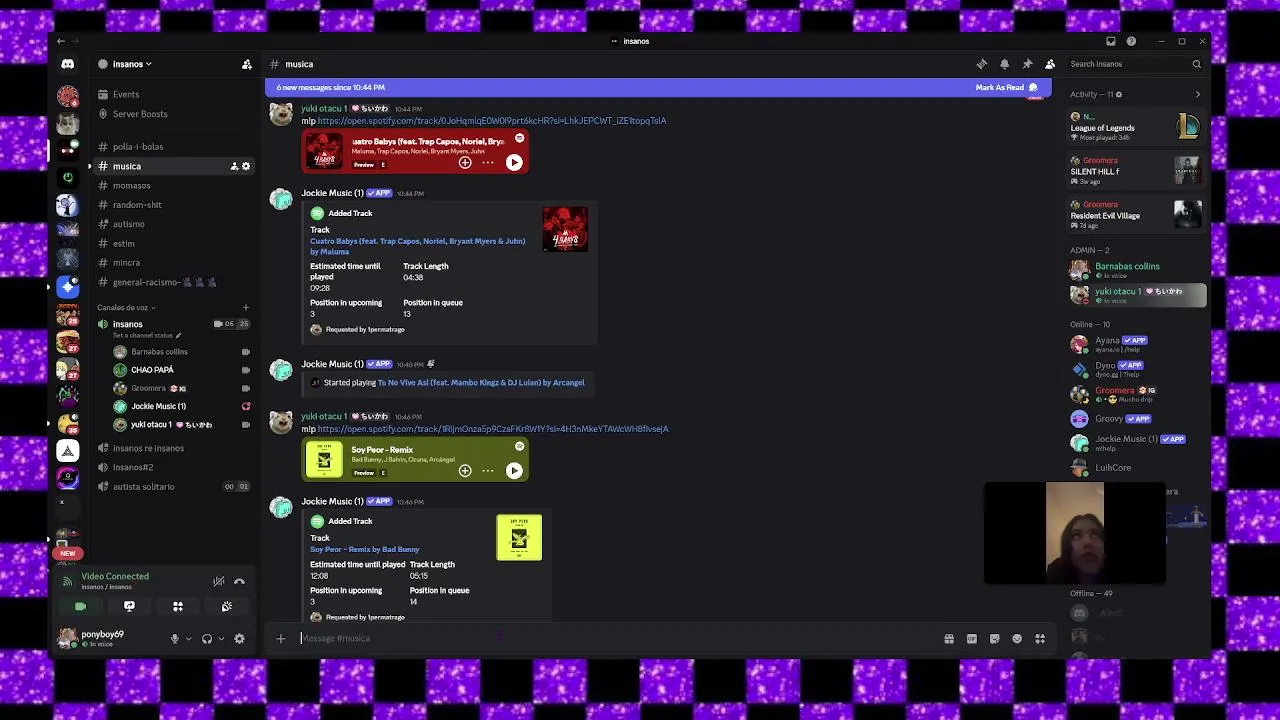Open the help icon in title bar
Viewport: 1280px width, 720px height.
(1131, 41)
